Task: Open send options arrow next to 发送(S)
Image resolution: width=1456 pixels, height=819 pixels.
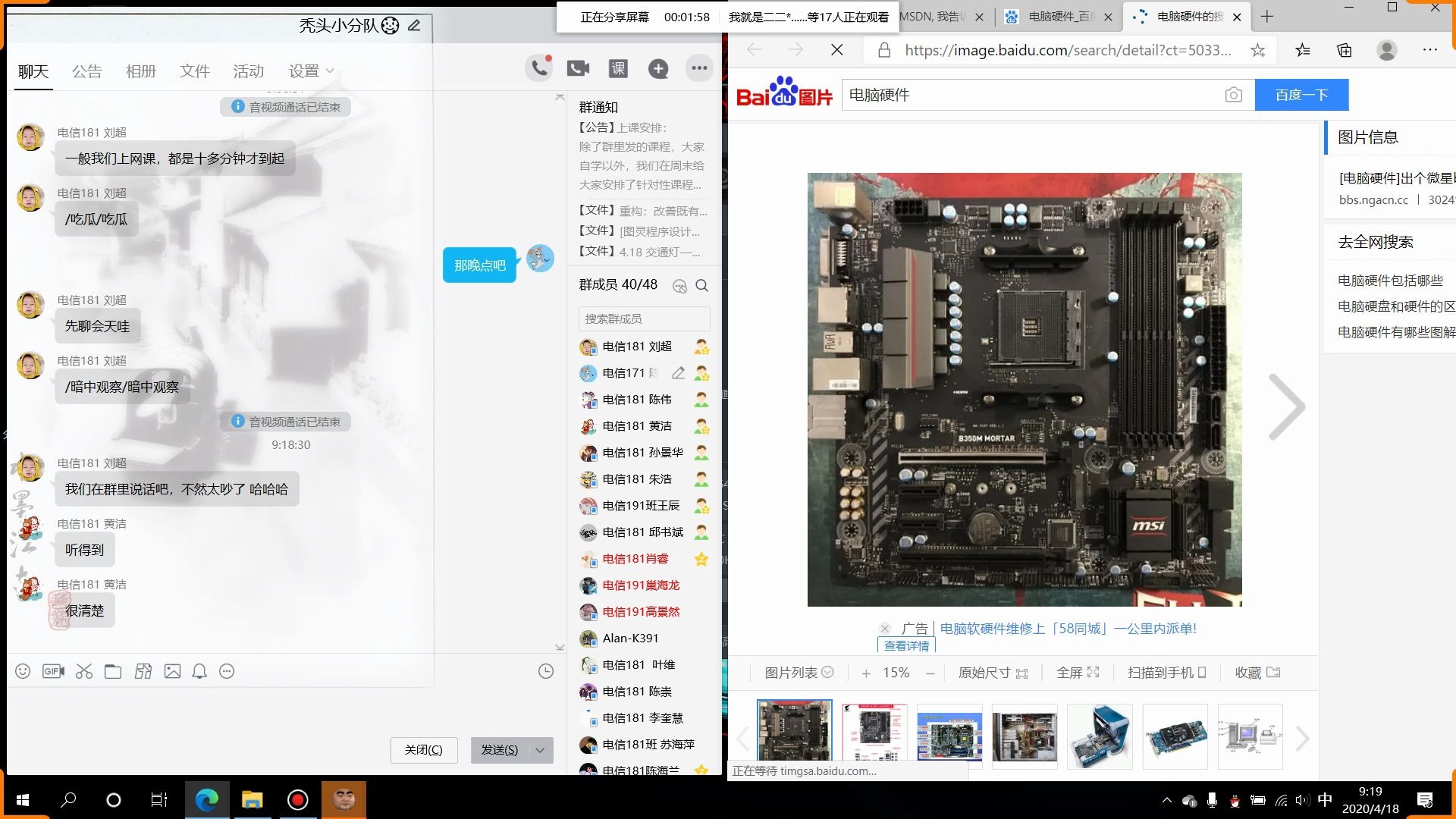Action: 540,750
